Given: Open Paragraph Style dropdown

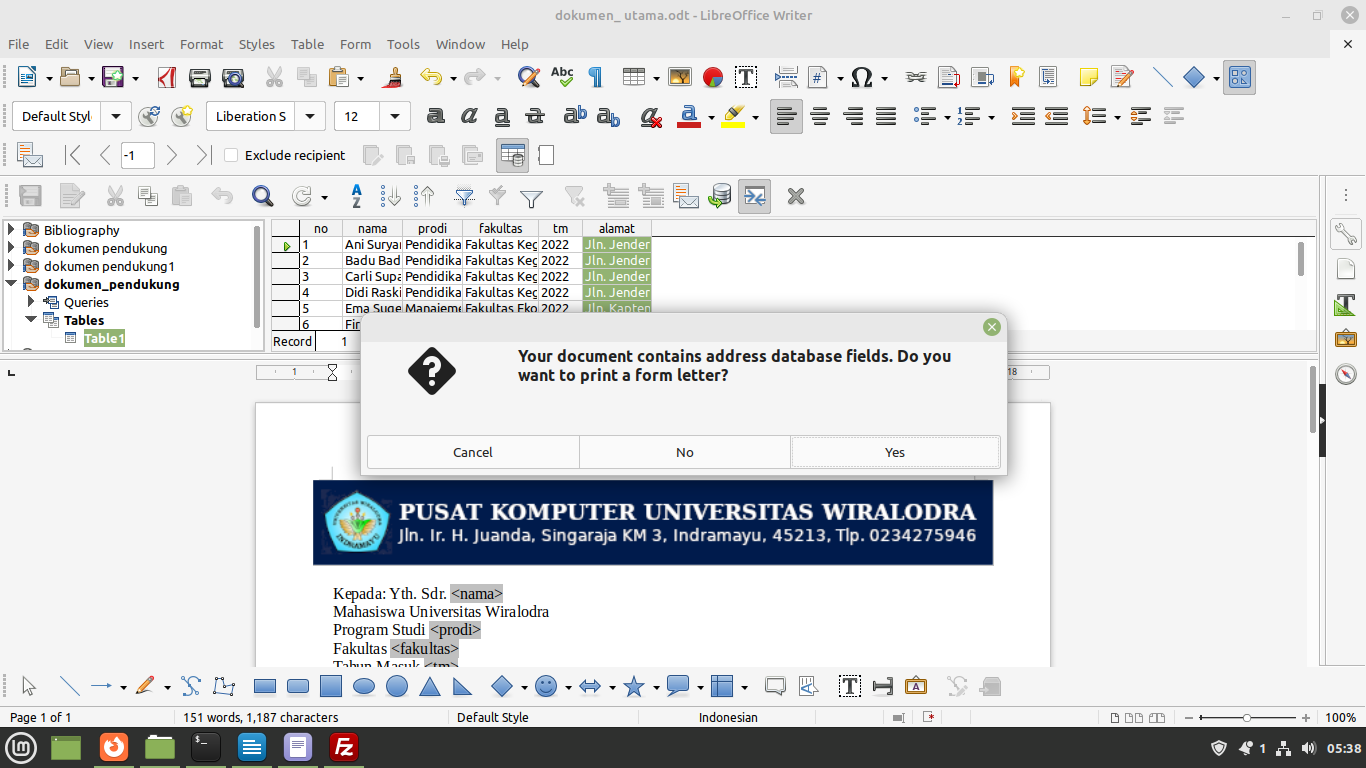Looking at the screenshot, I should 116,116.
